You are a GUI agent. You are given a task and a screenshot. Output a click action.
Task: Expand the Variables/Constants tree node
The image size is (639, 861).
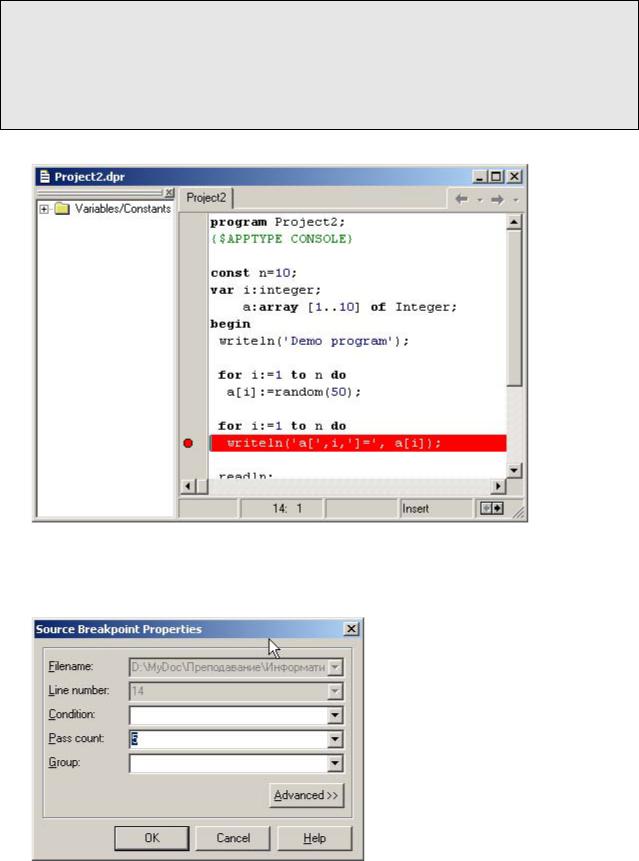[44, 209]
